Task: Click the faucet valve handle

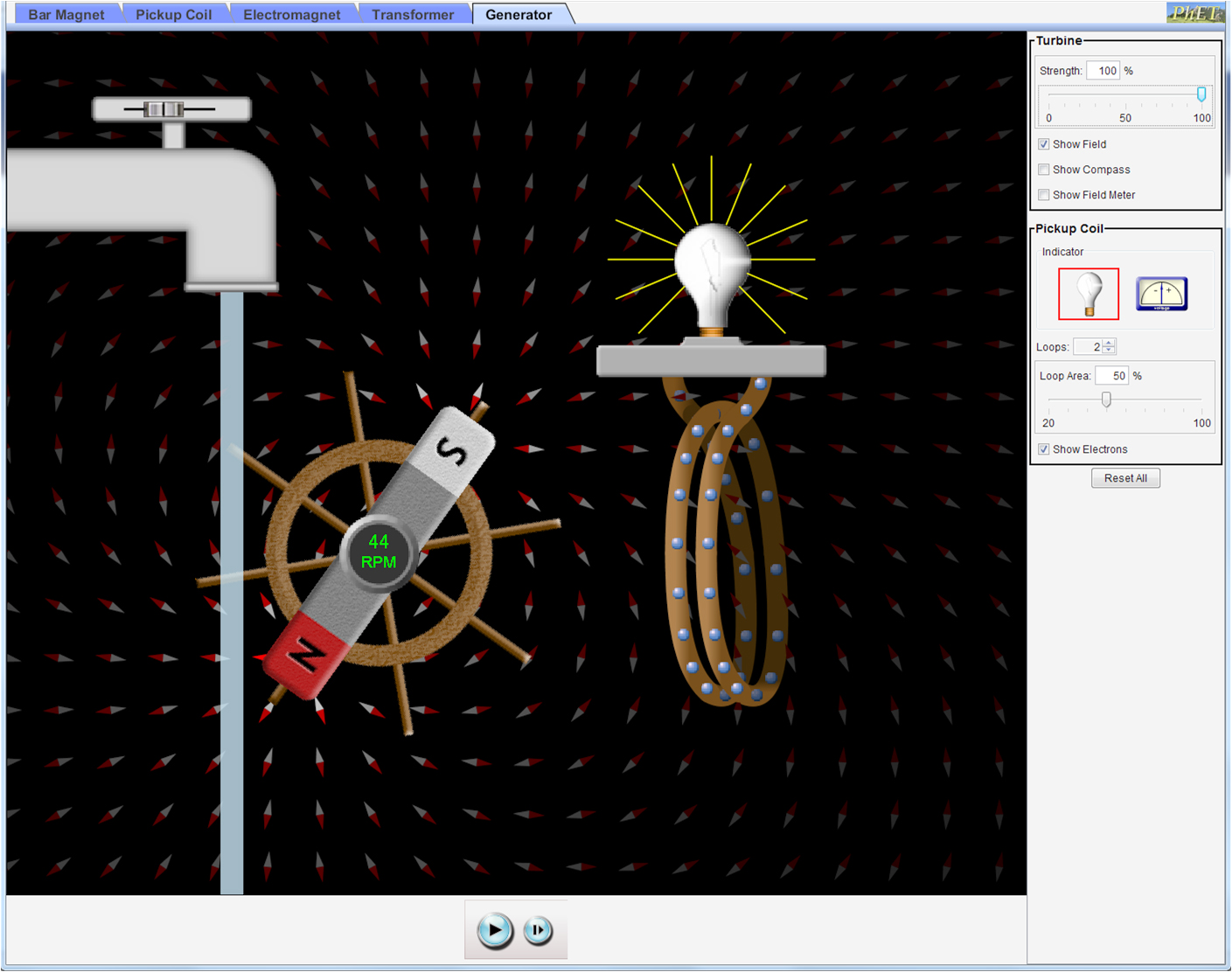Action: point(164,109)
